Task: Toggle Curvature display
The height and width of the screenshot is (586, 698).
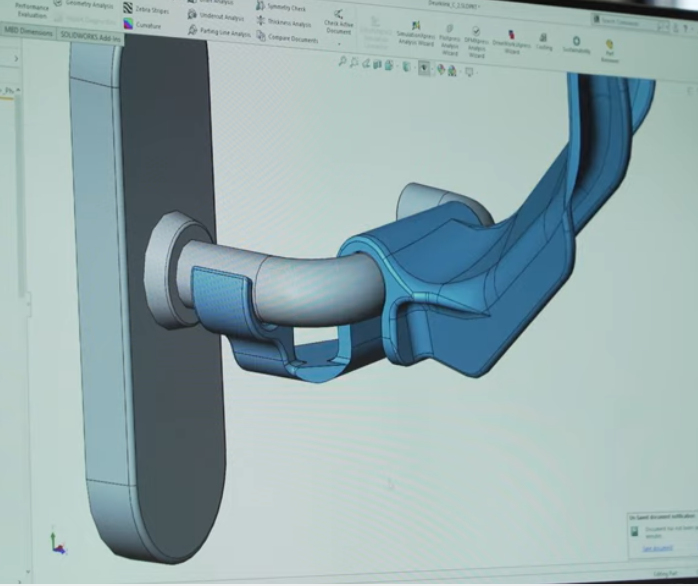Action: point(142,25)
